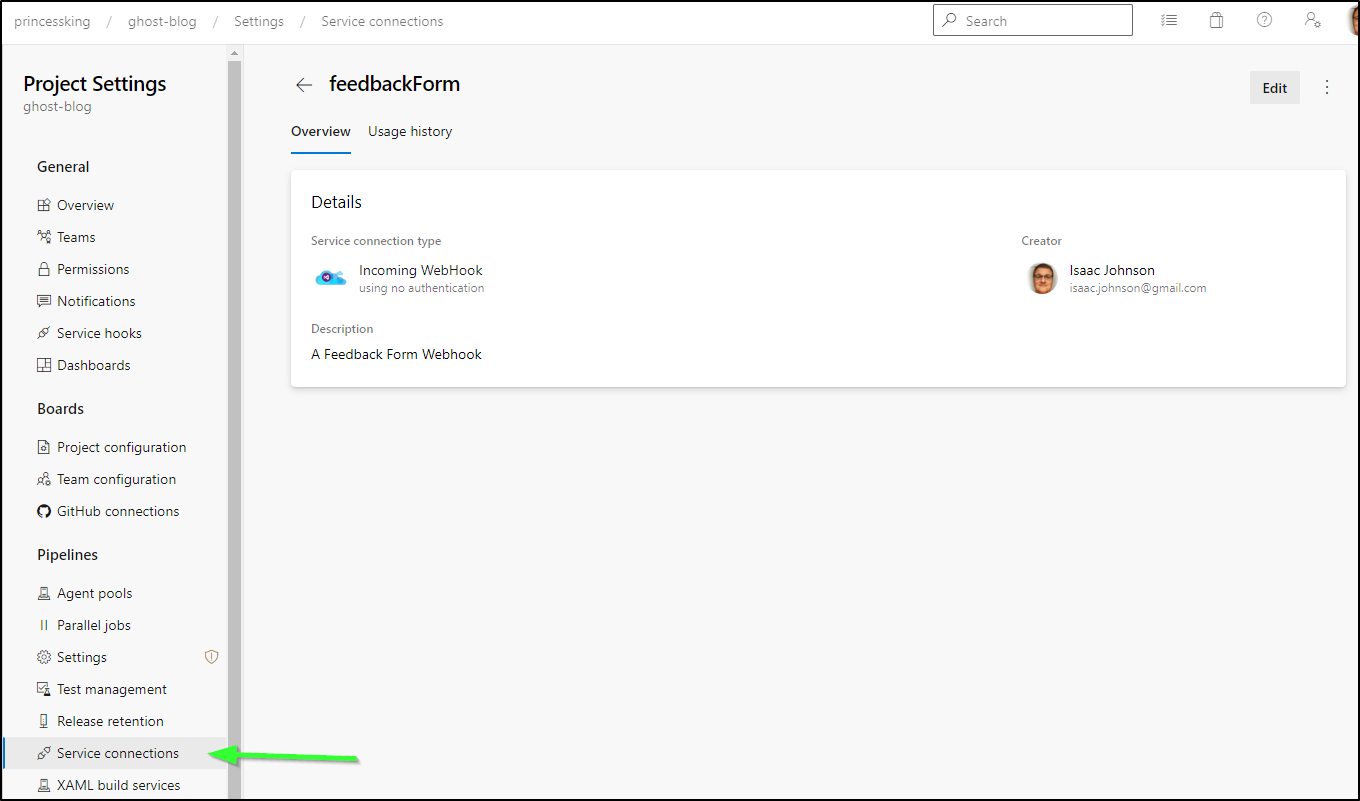Go to the ghost-blog project breadcrumb
This screenshot has height=801, width=1360.
(162, 21)
